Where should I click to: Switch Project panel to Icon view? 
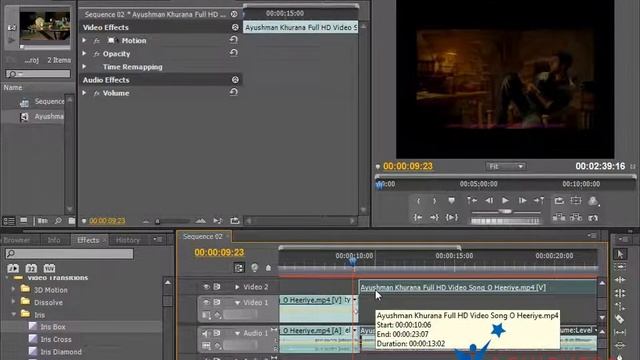pyautogui.click(x=24, y=221)
